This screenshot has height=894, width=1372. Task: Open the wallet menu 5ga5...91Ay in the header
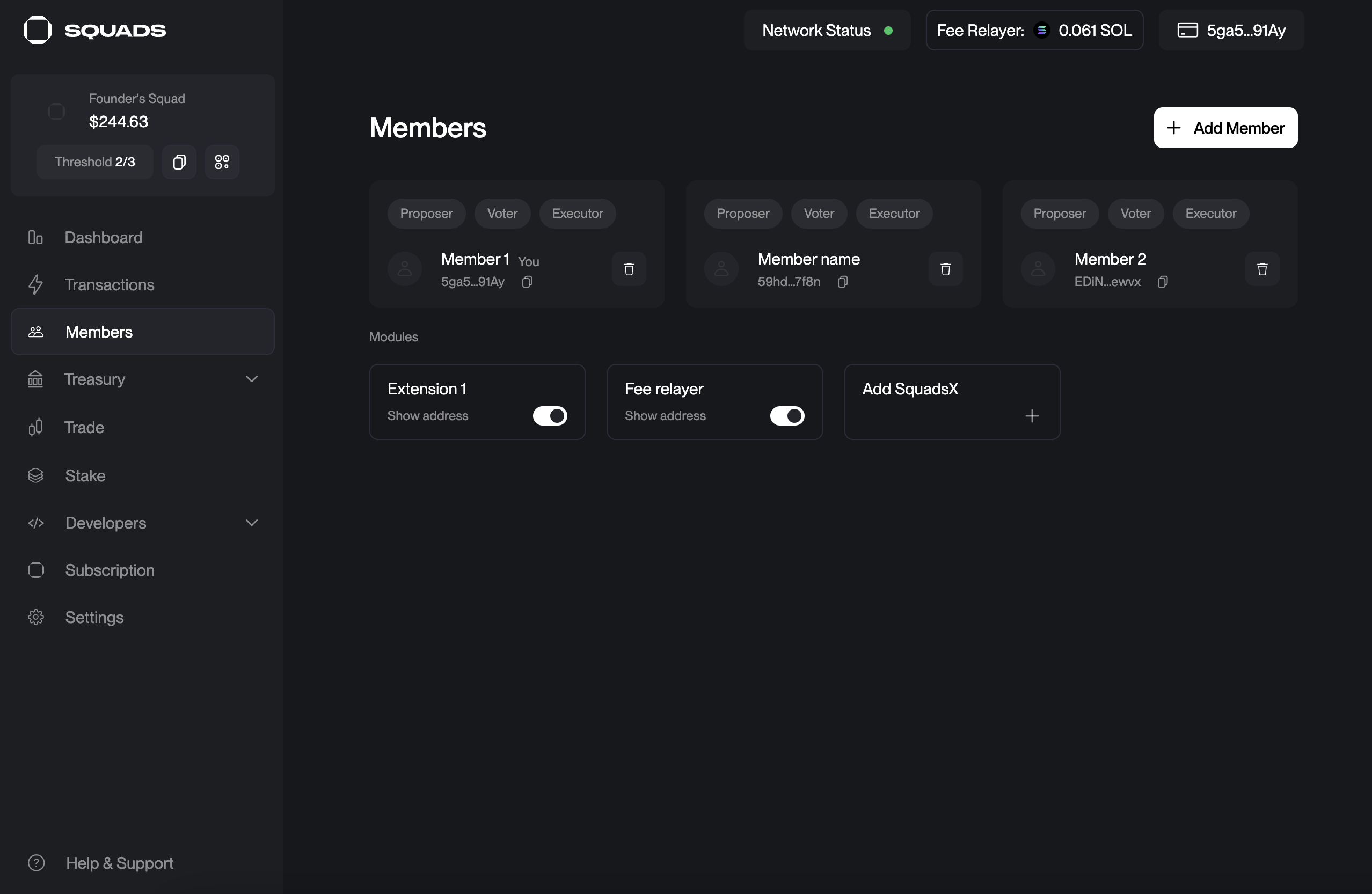click(x=1231, y=30)
